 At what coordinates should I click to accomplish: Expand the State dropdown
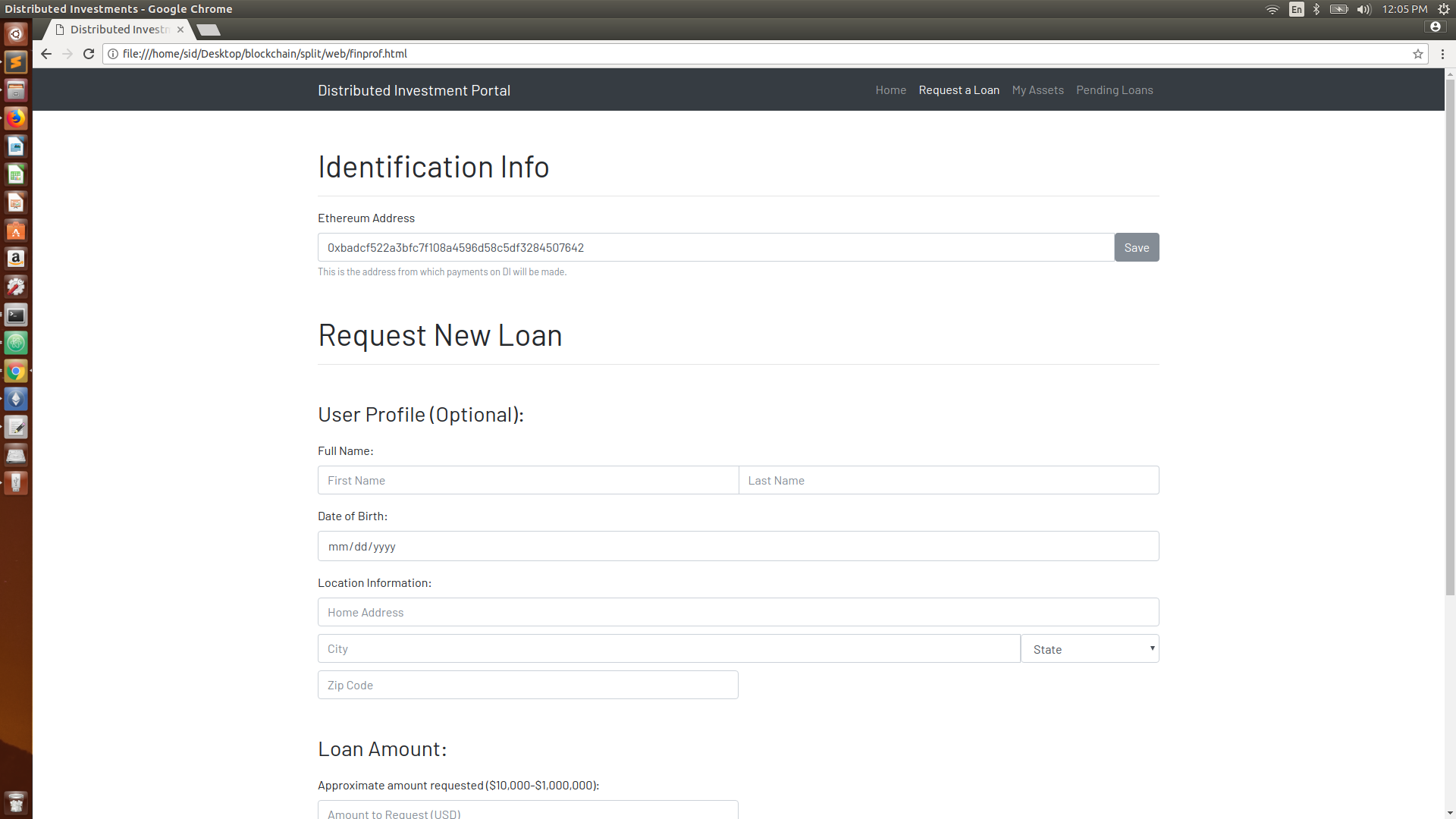(1090, 649)
